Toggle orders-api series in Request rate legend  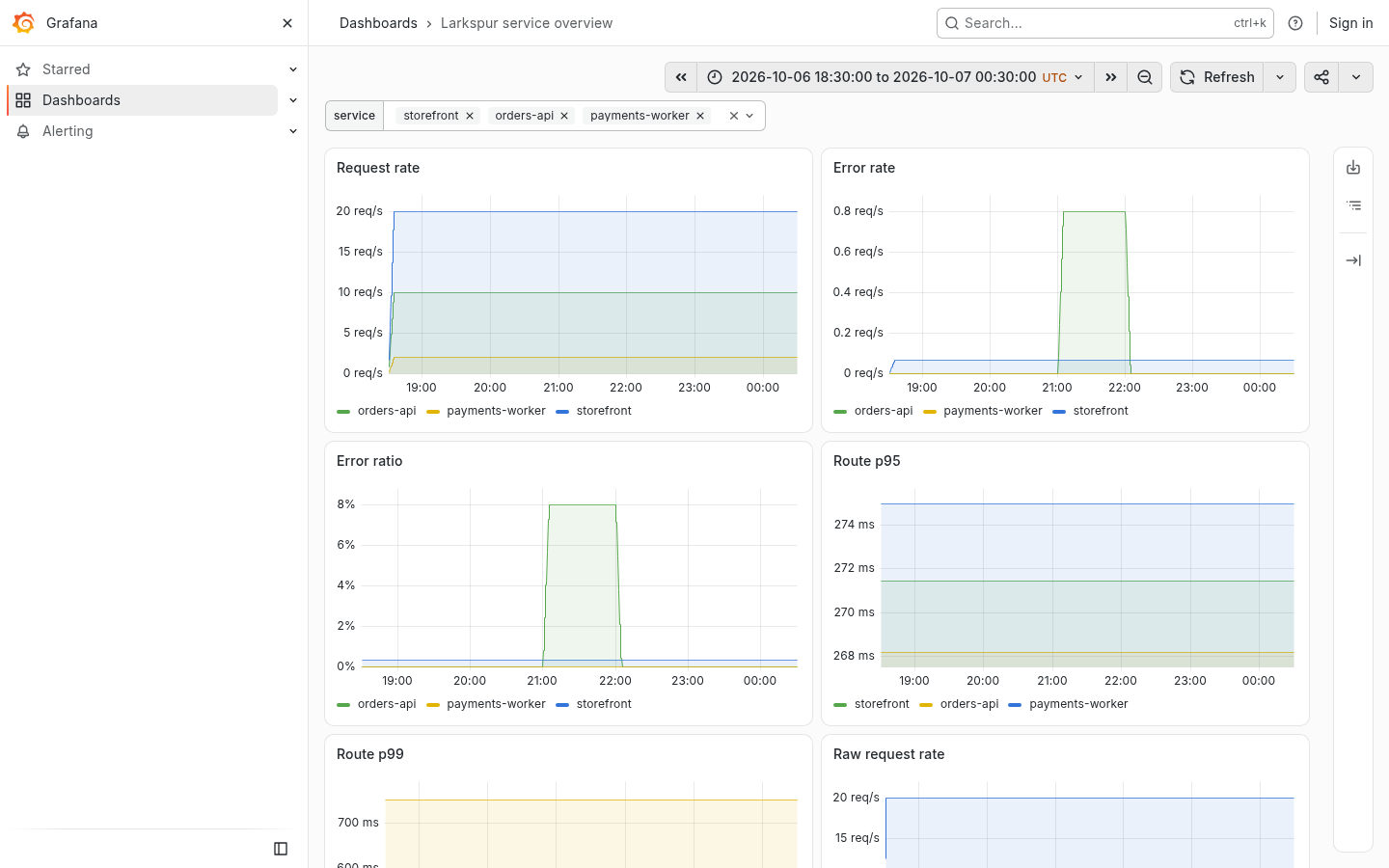point(387,411)
